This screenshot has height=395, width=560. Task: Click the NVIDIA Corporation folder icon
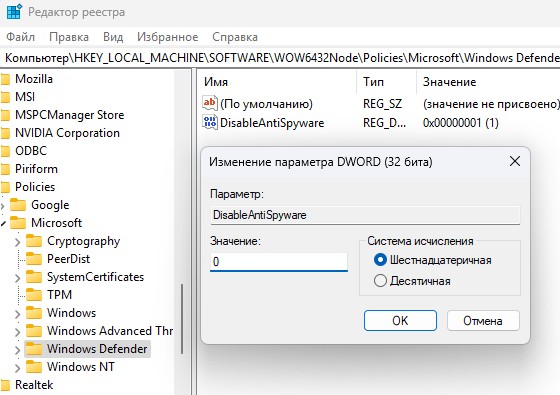point(5,133)
